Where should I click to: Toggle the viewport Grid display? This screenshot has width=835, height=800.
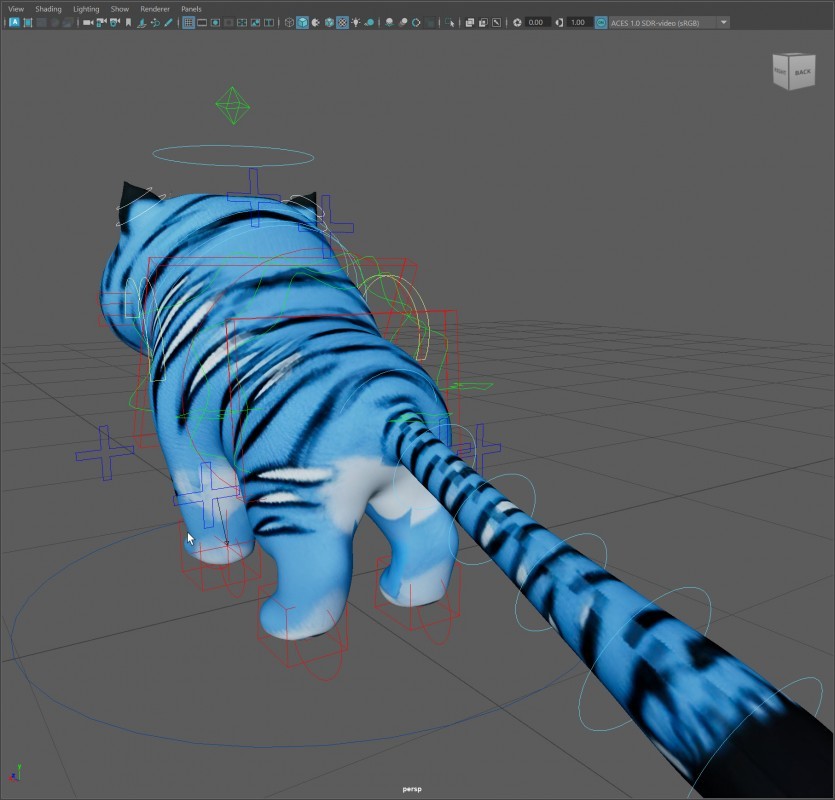188,22
